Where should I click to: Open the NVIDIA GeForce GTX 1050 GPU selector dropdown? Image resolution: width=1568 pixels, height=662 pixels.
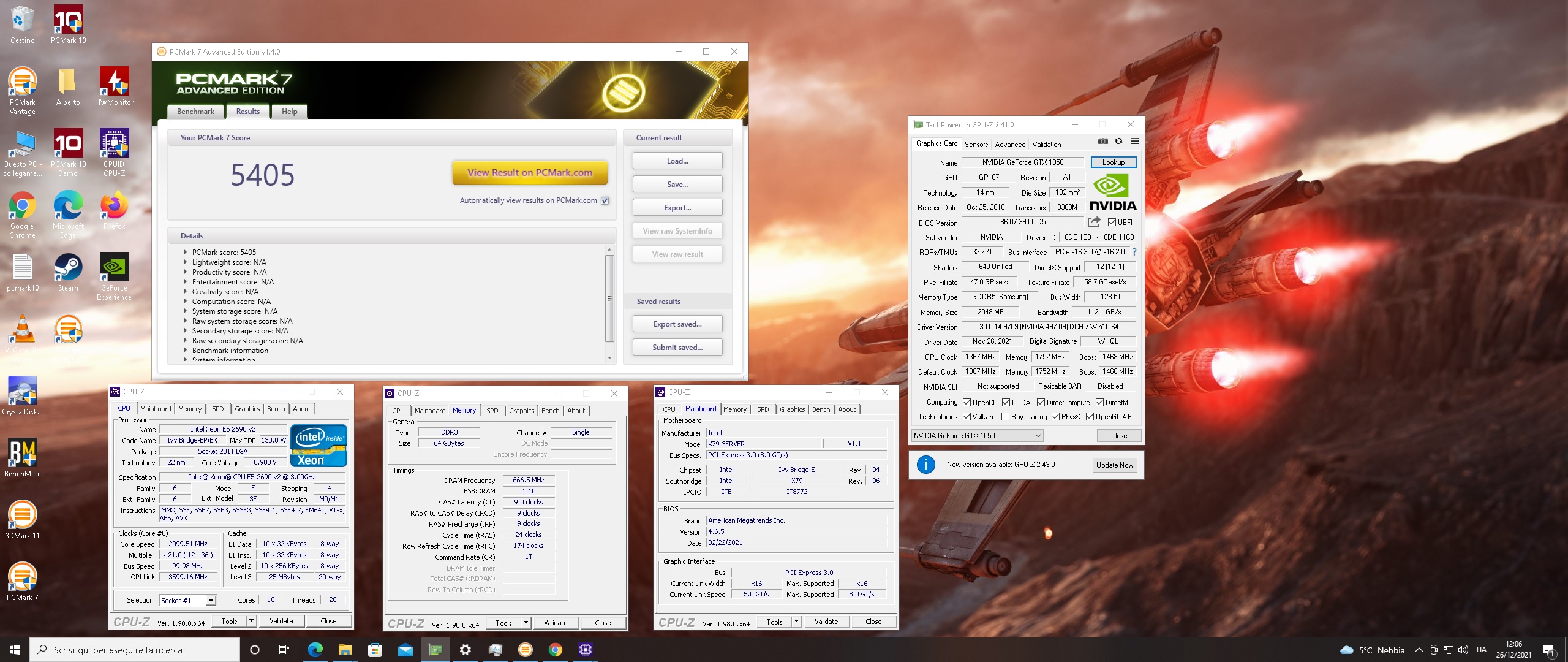tap(977, 436)
